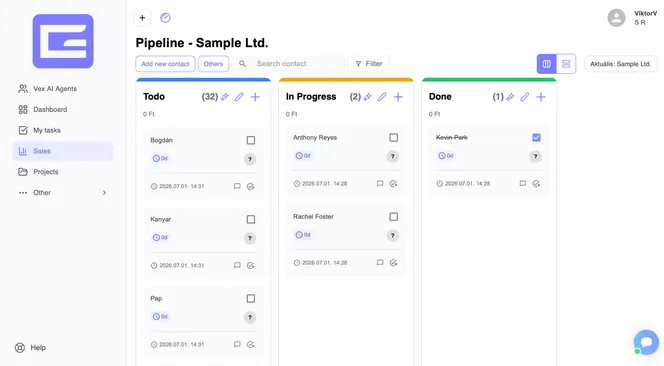Switch to the list rows view icon
Screen dimensions: 664x366
click(566, 64)
